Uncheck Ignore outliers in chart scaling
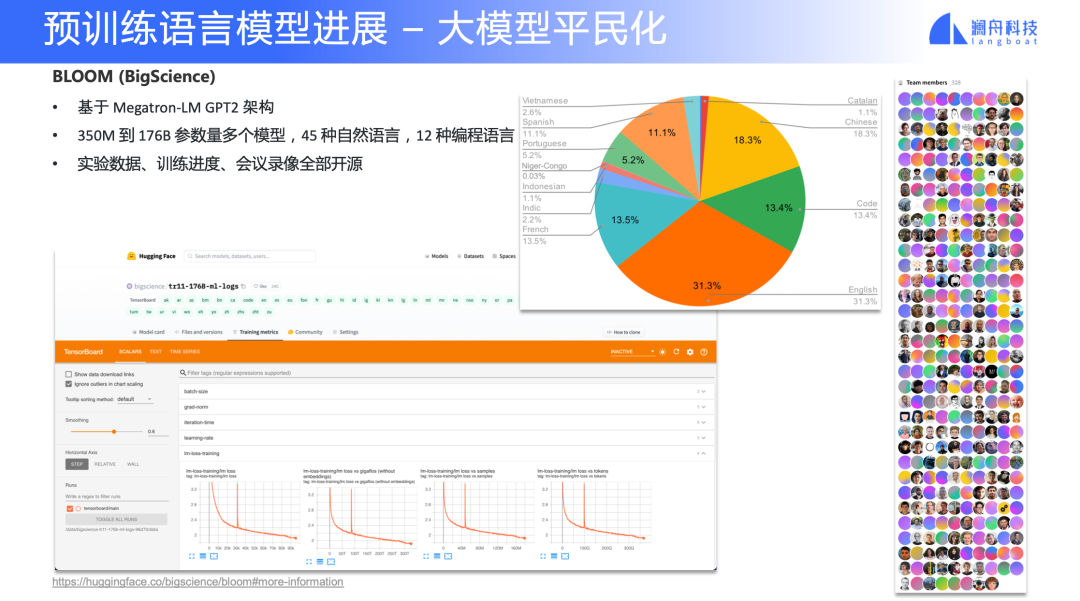This screenshot has width=1080, height=601. click(x=68, y=384)
